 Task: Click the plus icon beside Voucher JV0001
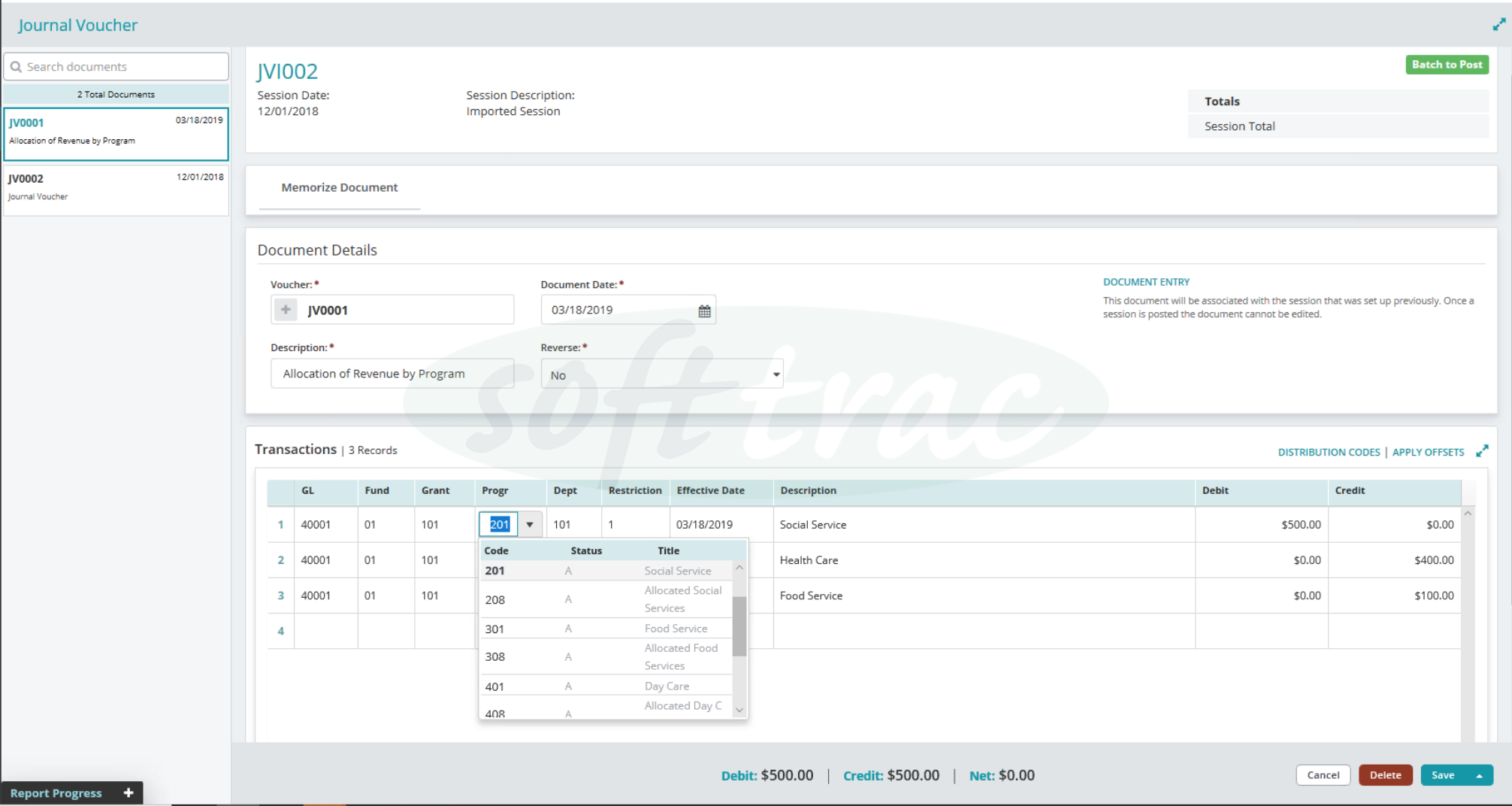coord(286,310)
